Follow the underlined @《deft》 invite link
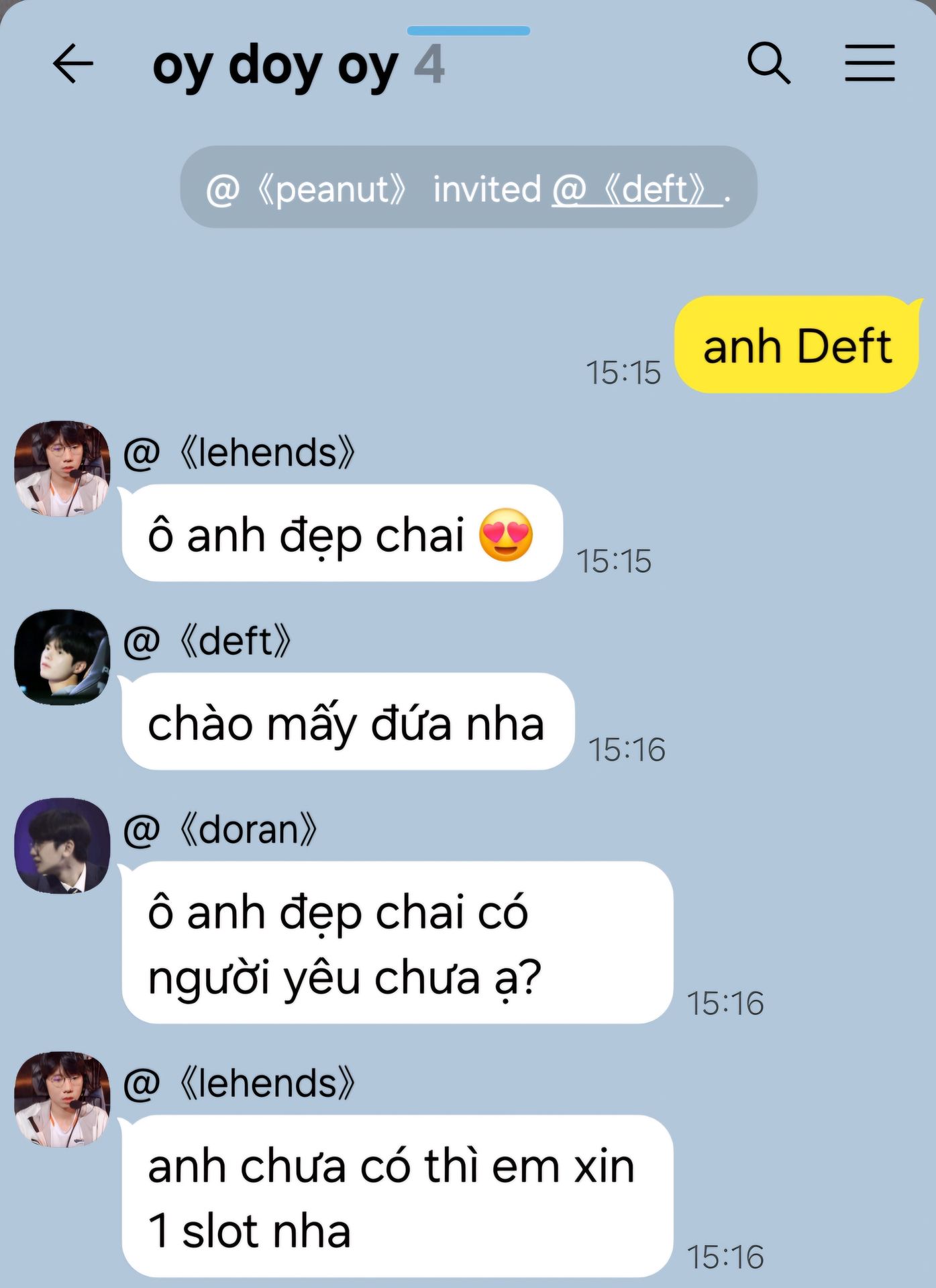Image resolution: width=936 pixels, height=1288 pixels. point(637,189)
